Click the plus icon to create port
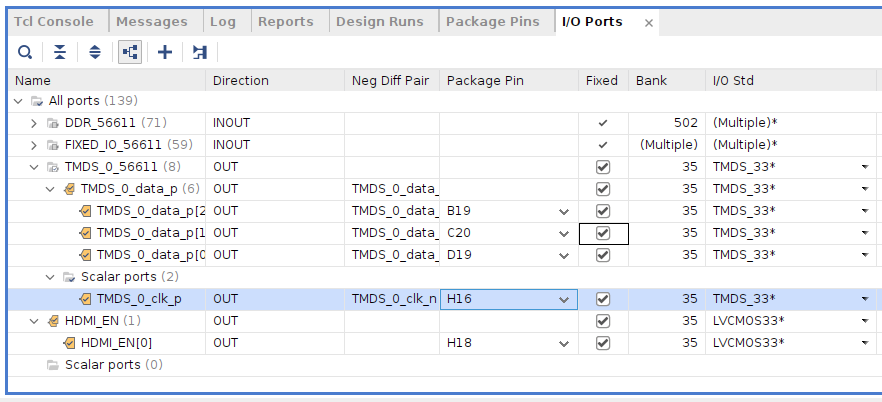This screenshot has height=402, width=882. tap(165, 52)
